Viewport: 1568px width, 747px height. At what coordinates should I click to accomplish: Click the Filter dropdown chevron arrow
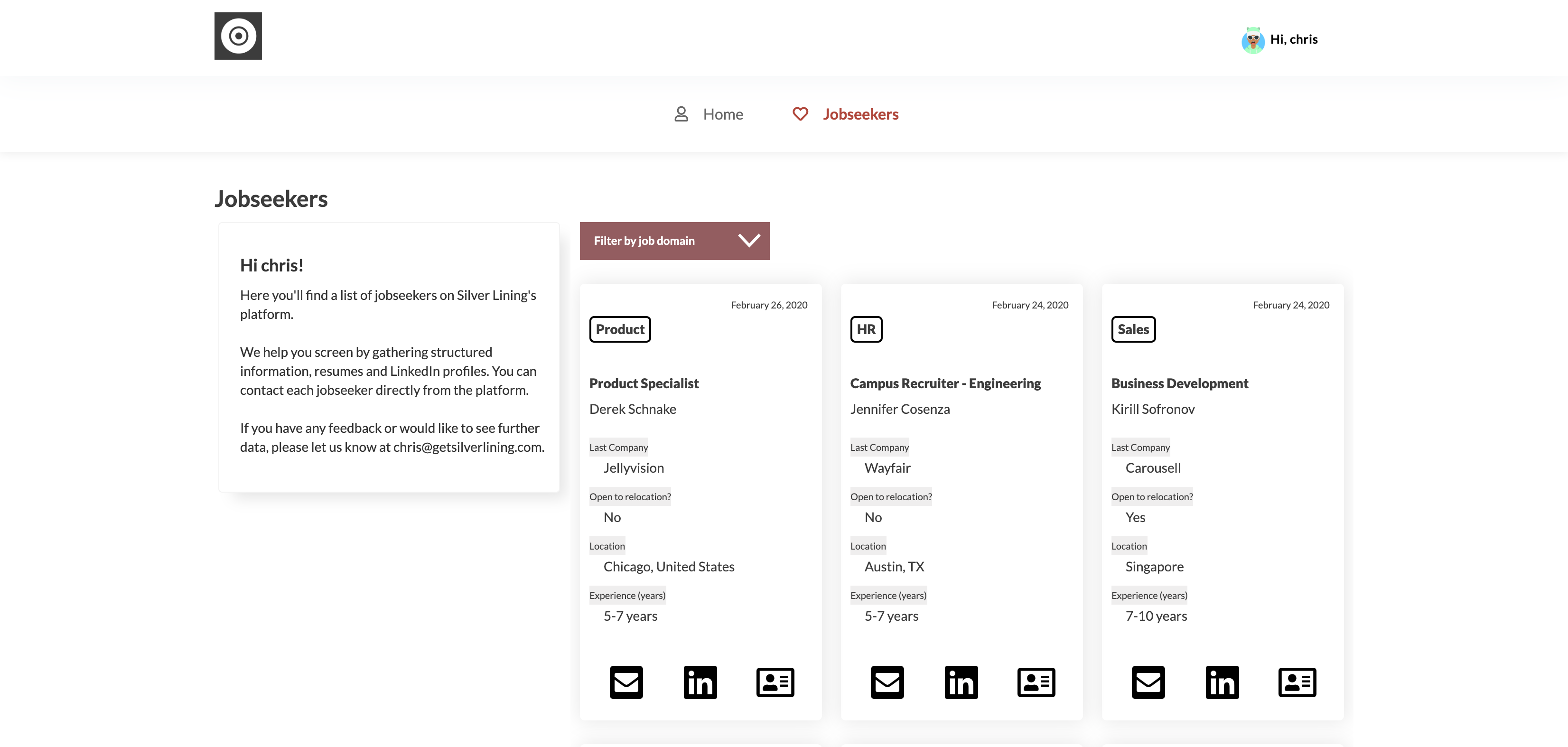(749, 241)
